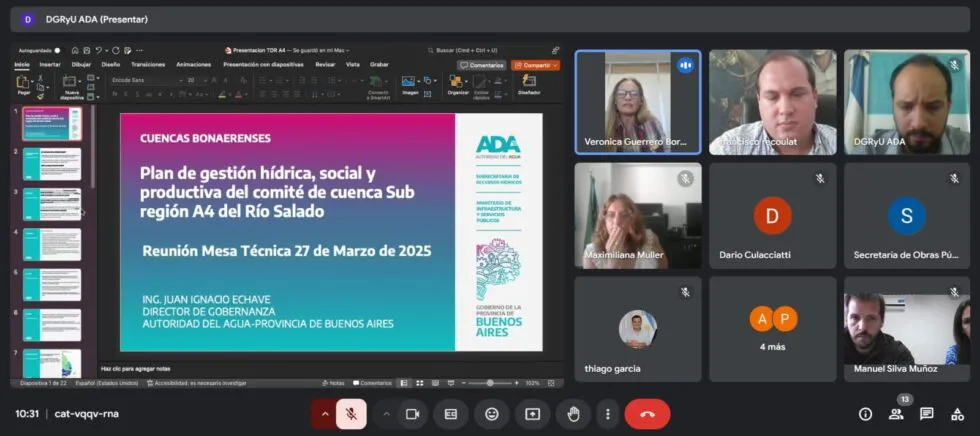Open the in-call chat panel
This screenshot has width=980, height=436.
pyautogui.click(x=927, y=414)
